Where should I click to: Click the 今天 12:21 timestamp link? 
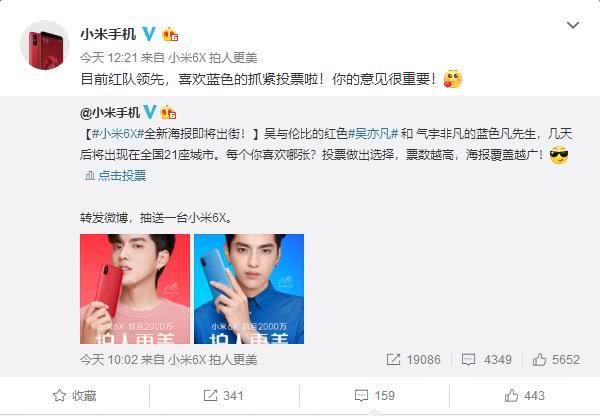click(x=108, y=58)
